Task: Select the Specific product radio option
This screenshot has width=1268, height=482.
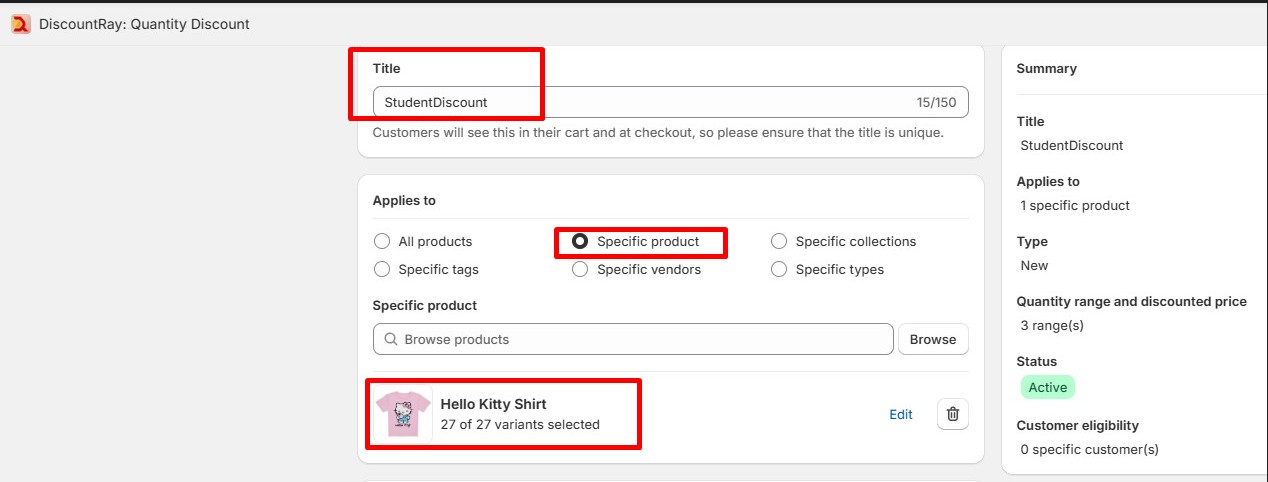Action: 580,241
